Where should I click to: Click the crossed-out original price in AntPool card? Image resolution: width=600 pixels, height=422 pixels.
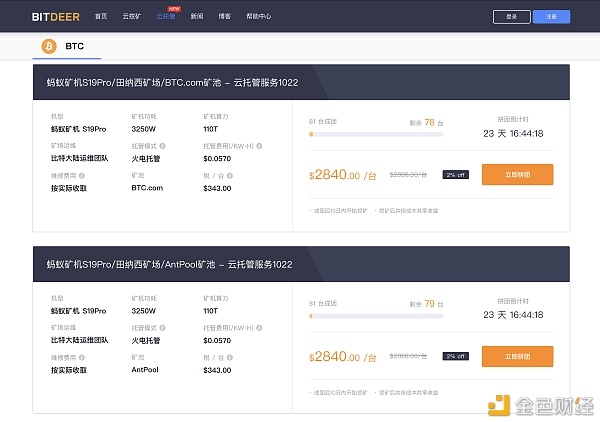408,356
